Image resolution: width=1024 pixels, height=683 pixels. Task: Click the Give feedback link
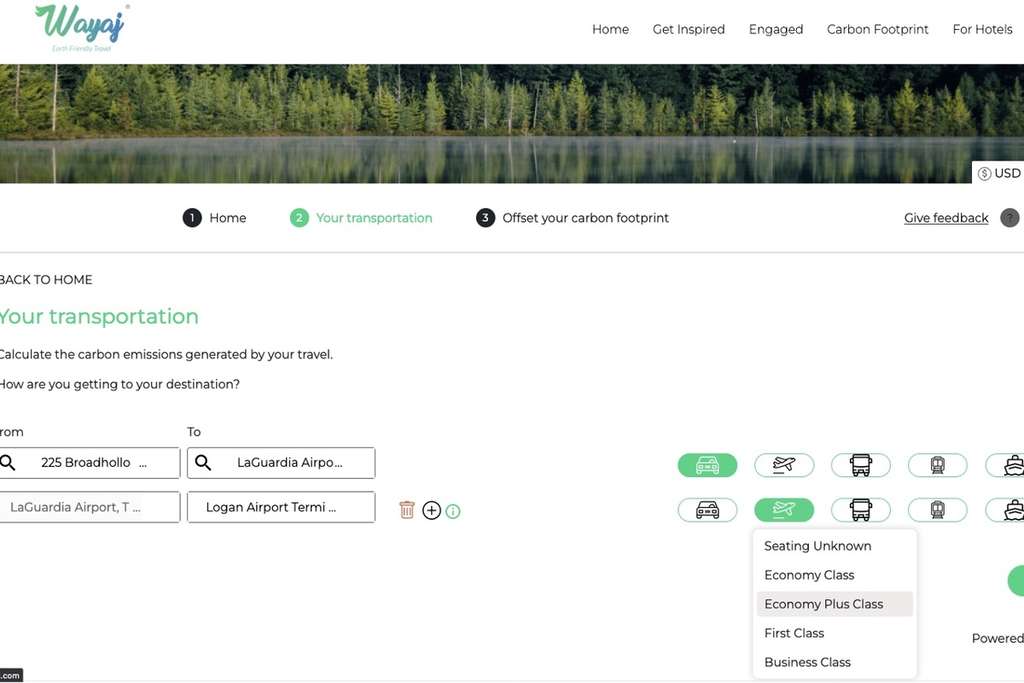point(945,217)
